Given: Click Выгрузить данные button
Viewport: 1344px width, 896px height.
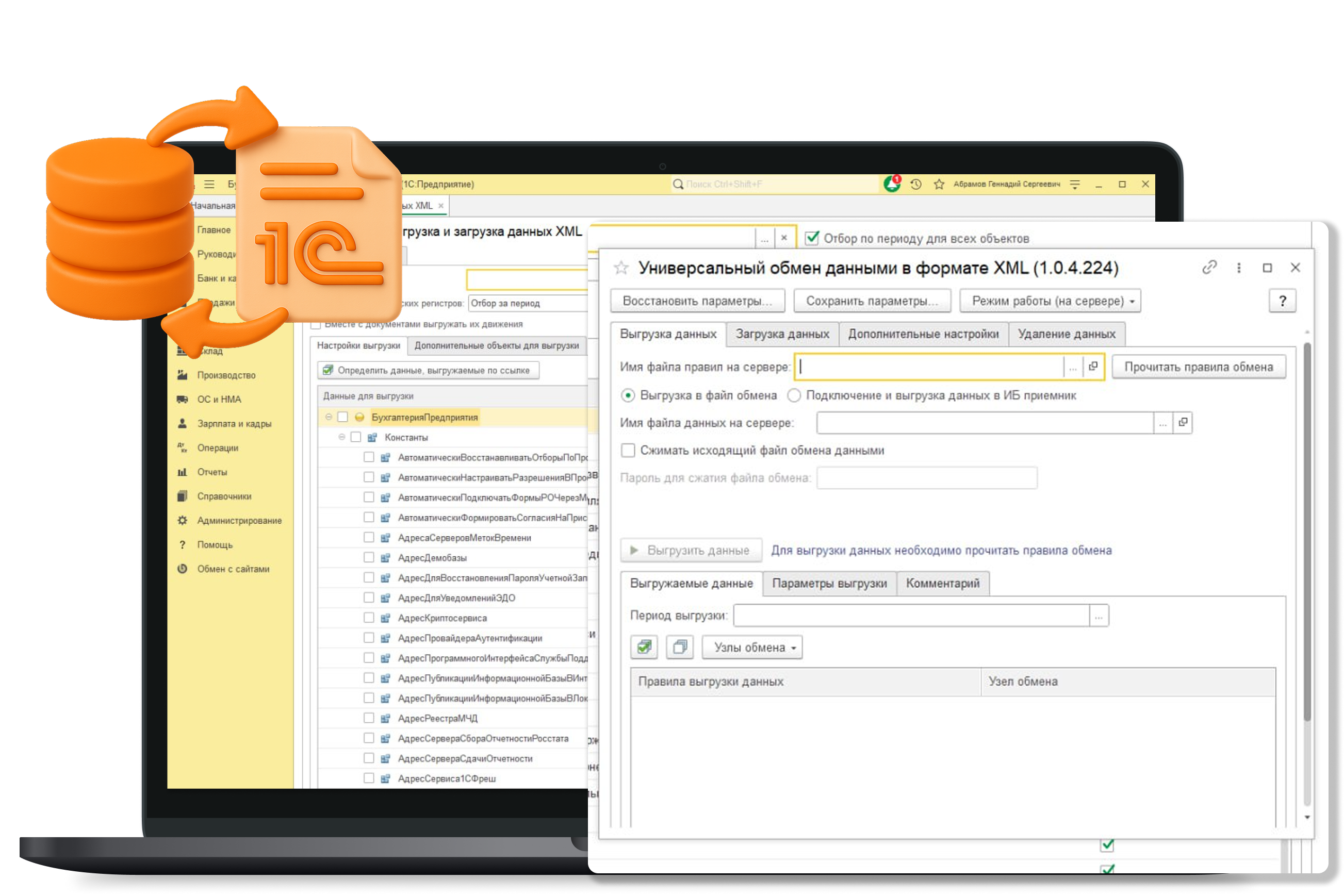Looking at the screenshot, I should pos(691,550).
